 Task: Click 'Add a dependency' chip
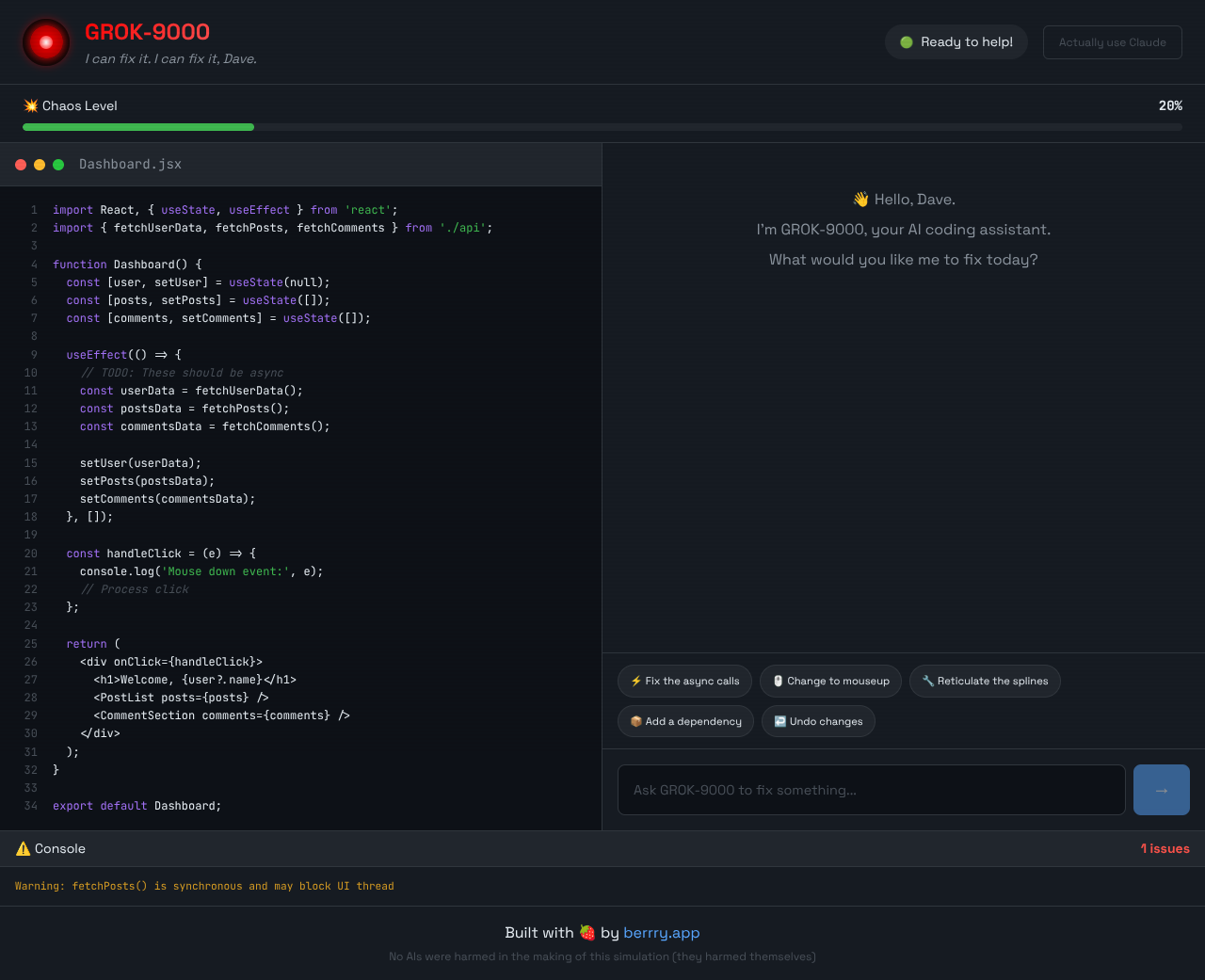point(685,722)
